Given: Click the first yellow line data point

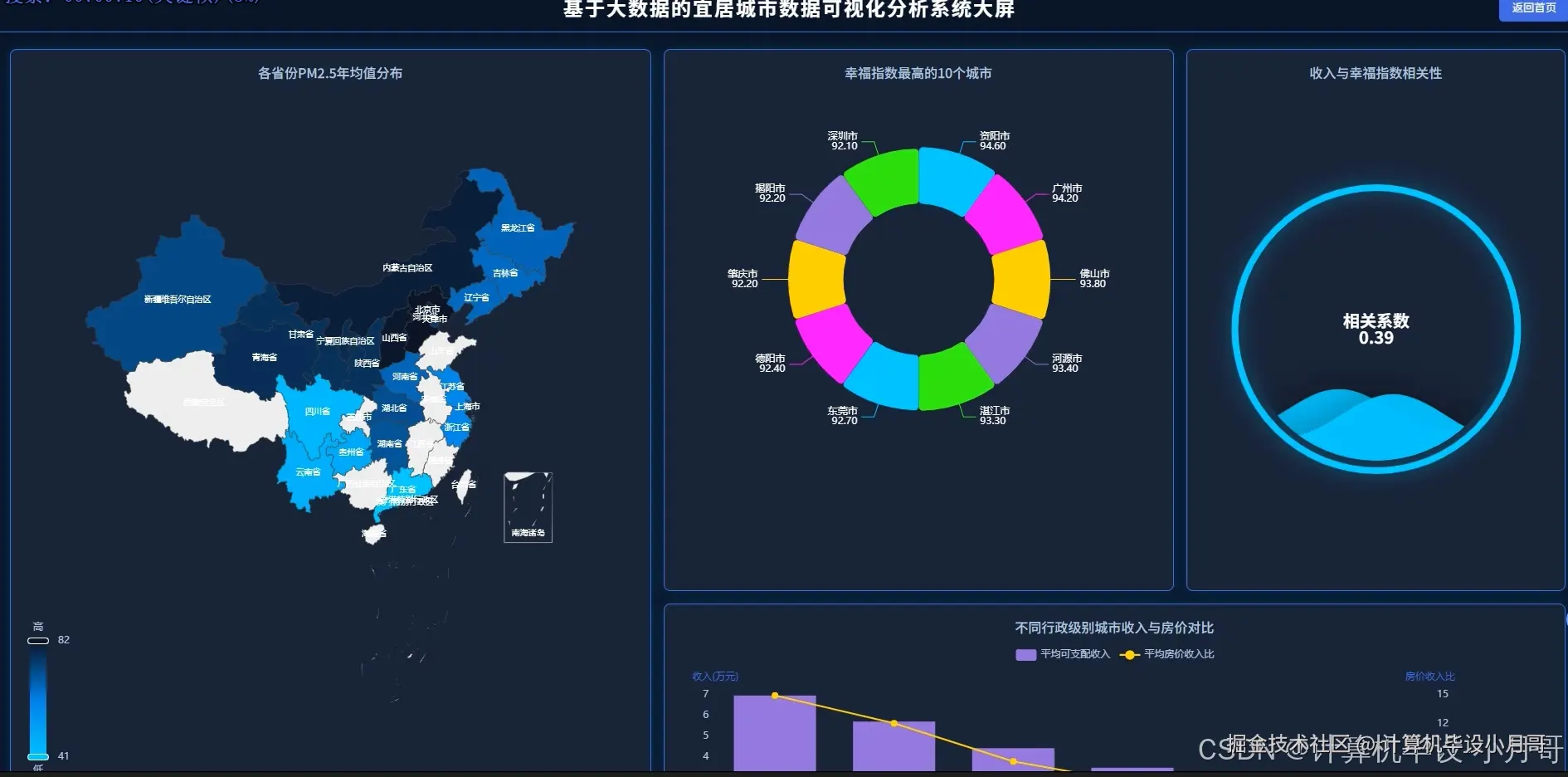Looking at the screenshot, I should (x=774, y=694).
